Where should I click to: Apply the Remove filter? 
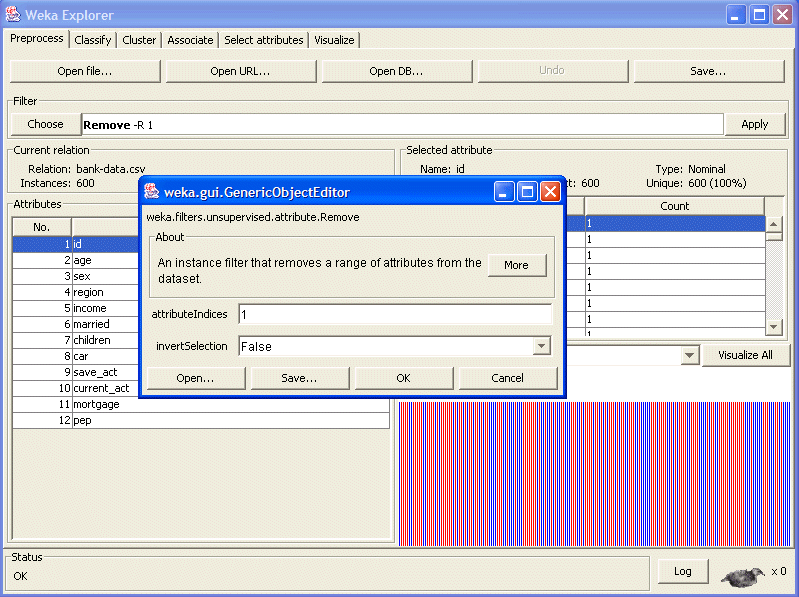point(754,124)
